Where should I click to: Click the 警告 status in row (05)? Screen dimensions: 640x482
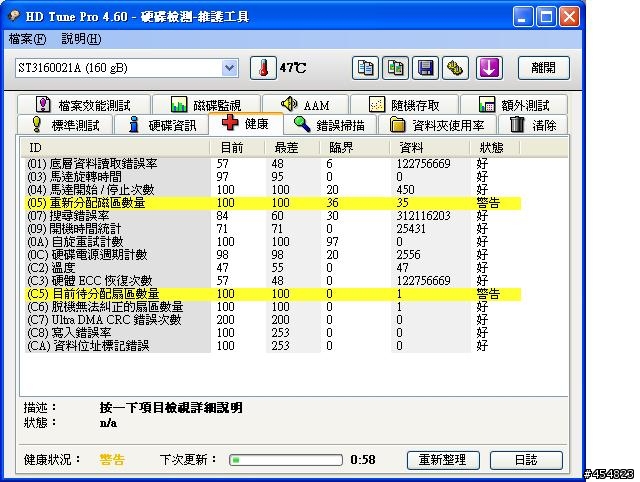(x=488, y=203)
